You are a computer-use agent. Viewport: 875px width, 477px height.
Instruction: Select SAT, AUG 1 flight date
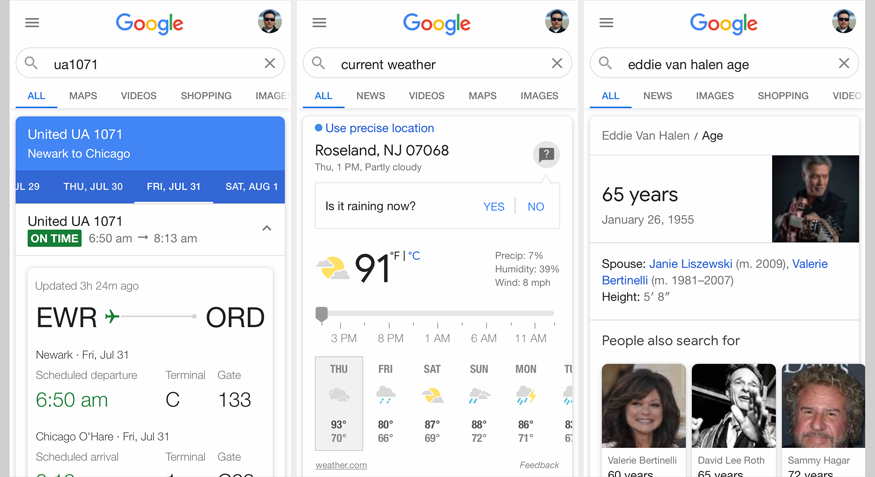tap(252, 187)
